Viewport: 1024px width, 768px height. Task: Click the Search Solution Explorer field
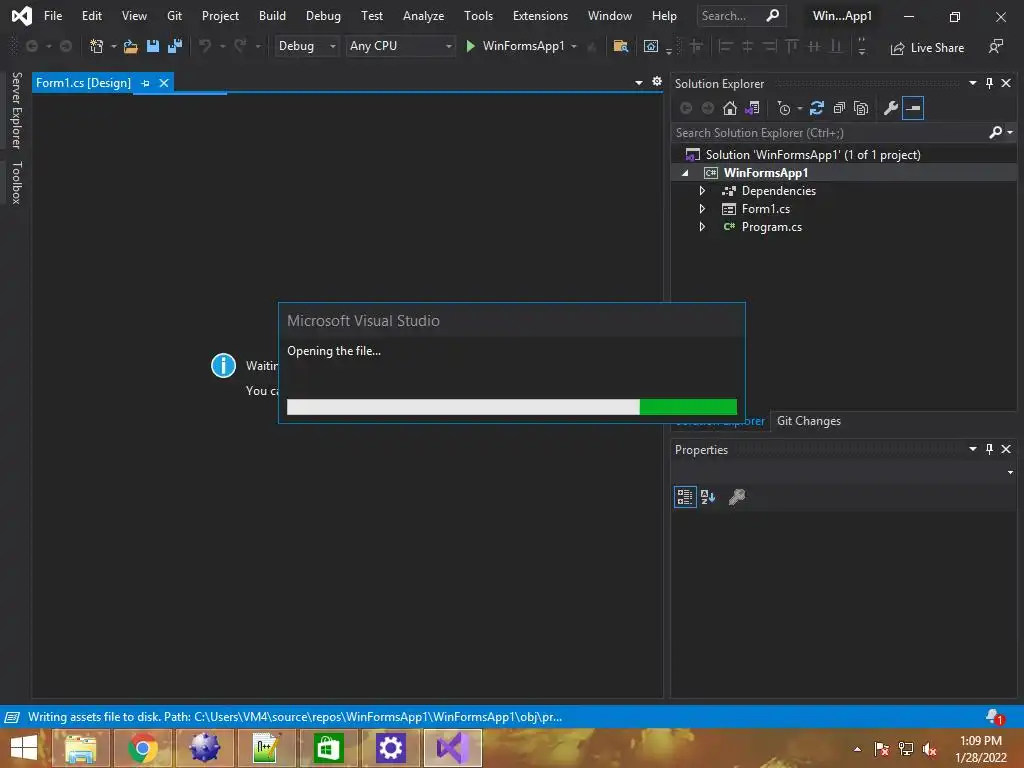click(829, 133)
